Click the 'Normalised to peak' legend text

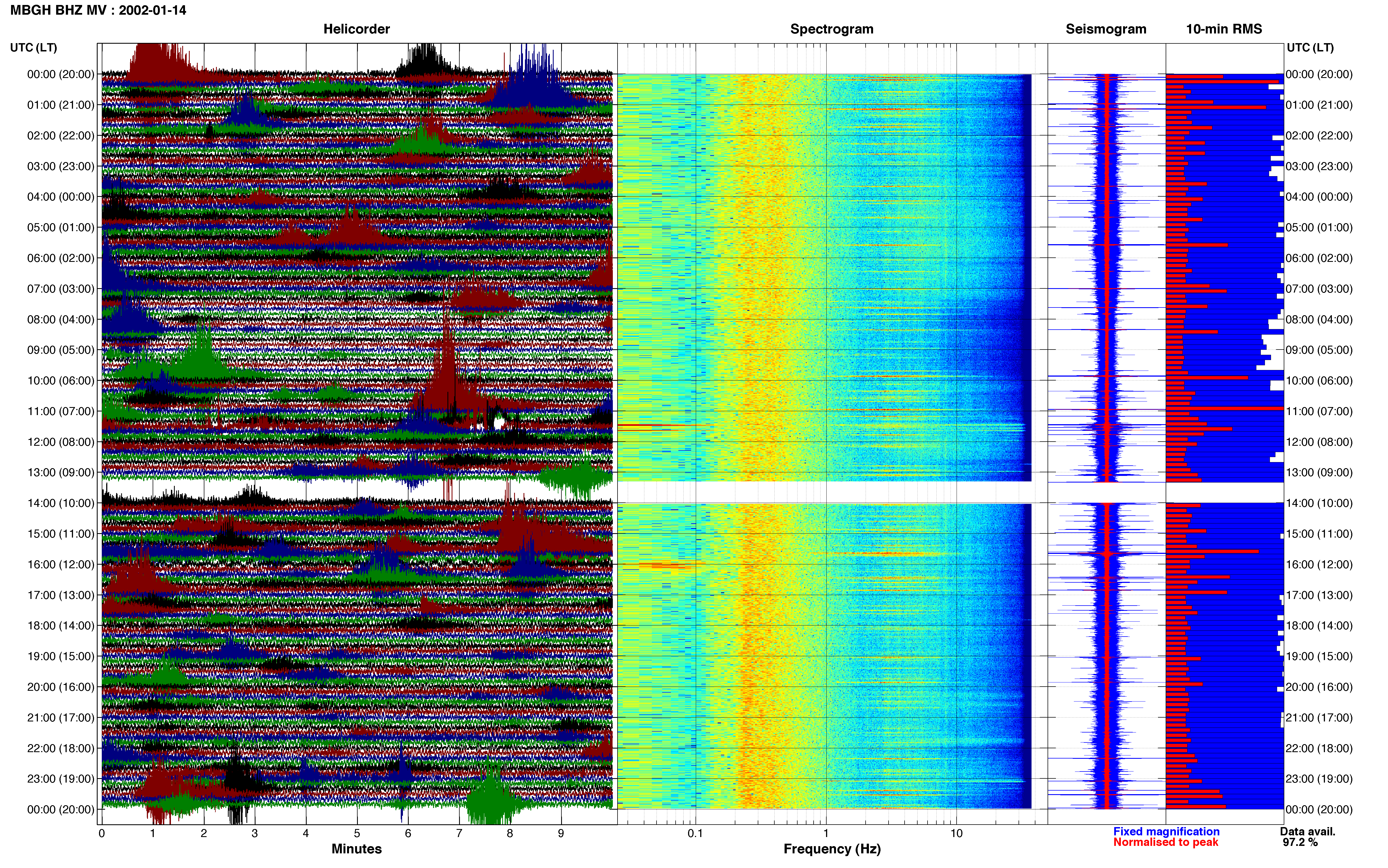(x=1165, y=842)
